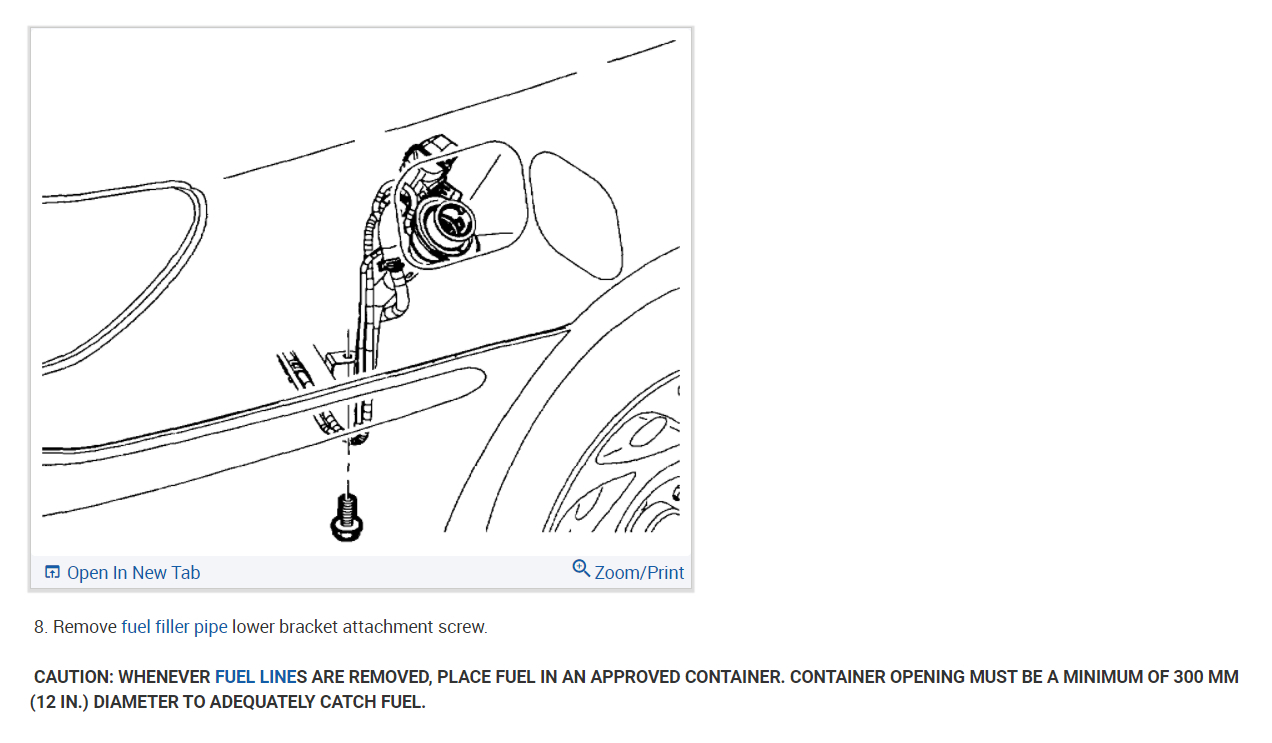
Task: Click the bracket attachment screw in the diagram
Action: 347,518
